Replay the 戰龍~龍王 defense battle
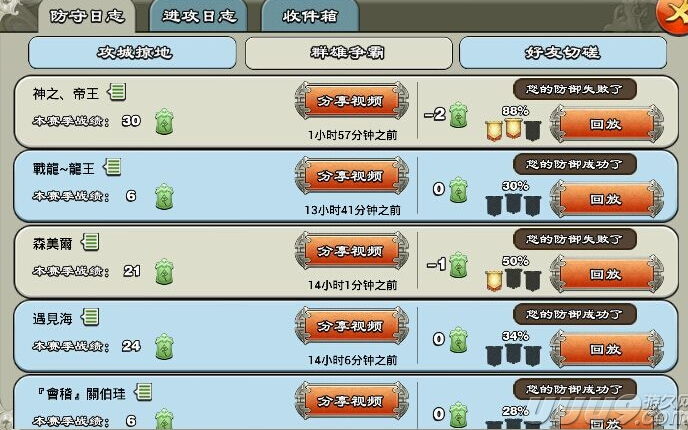The image size is (688, 430). click(606, 199)
